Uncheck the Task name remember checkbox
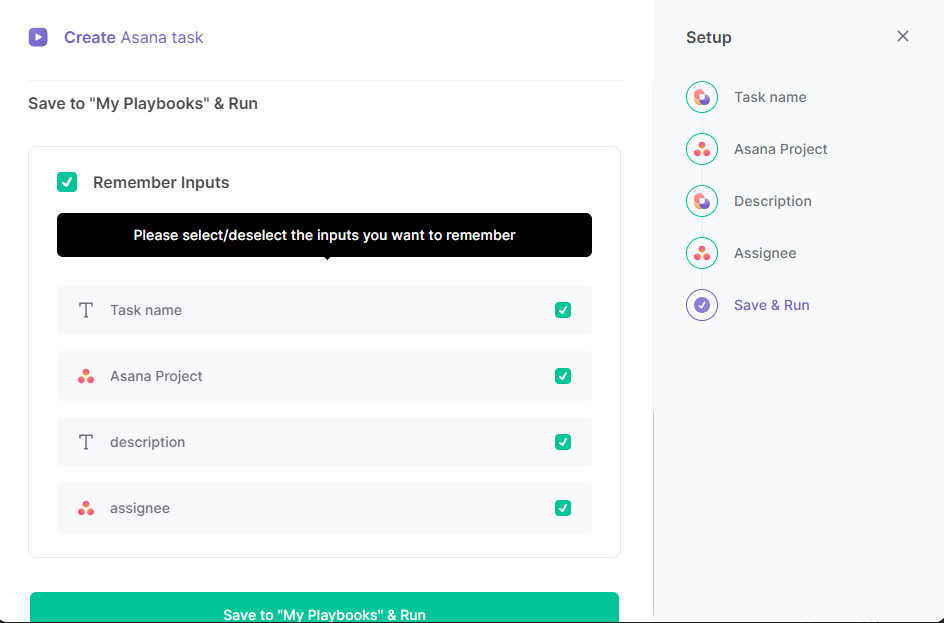 pos(563,310)
